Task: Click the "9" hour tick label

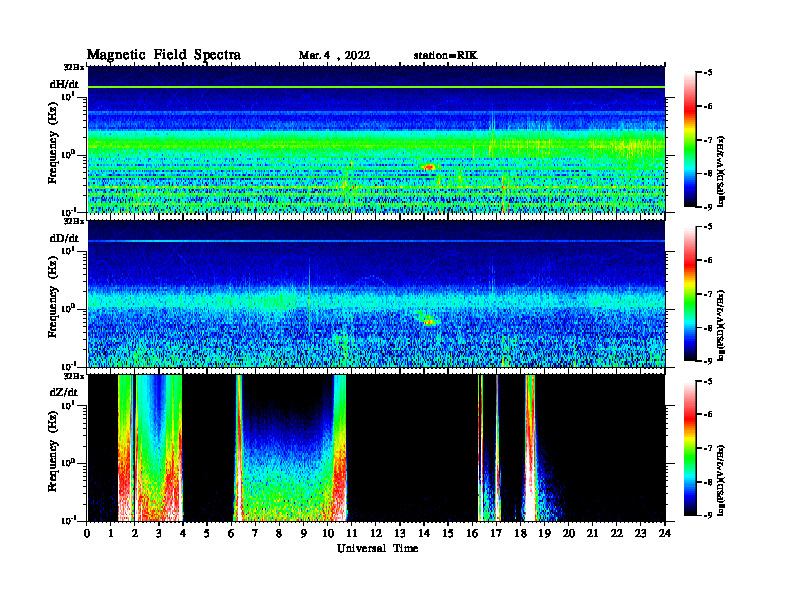Action: pos(304,533)
